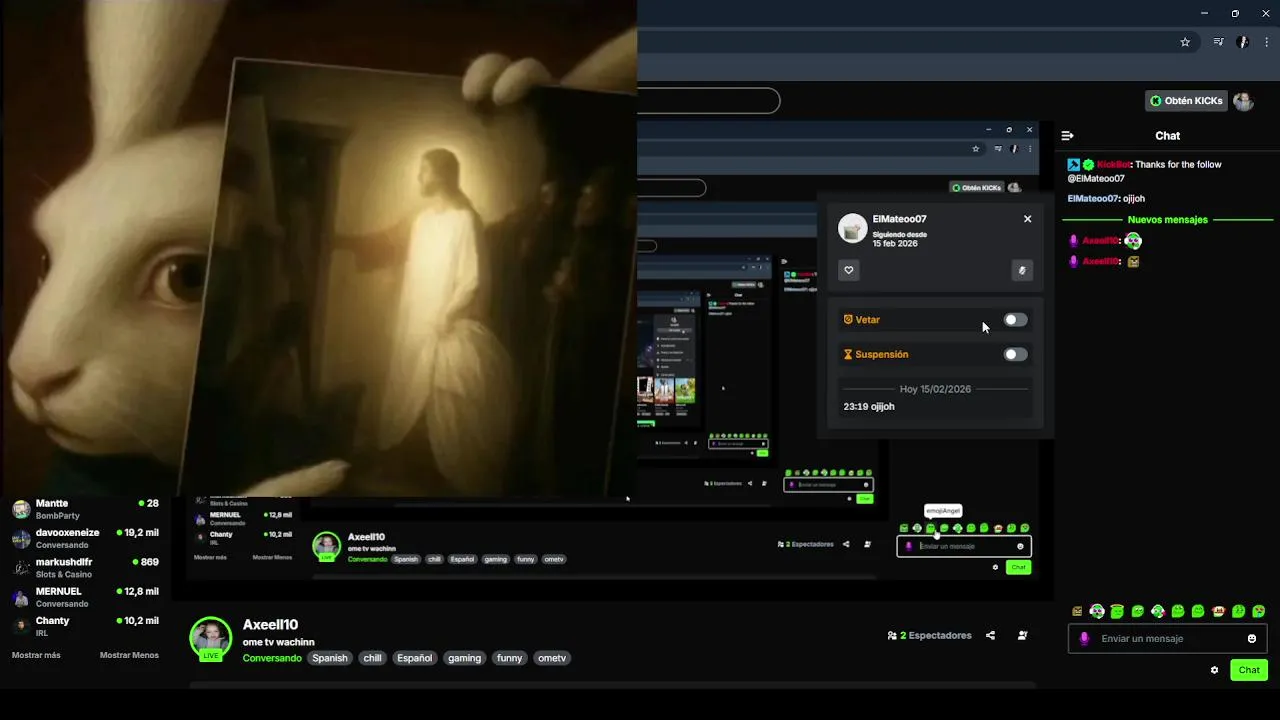1280x720 pixels.
Task: Share the Axeell10 stream via share icon
Action: click(990, 635)
